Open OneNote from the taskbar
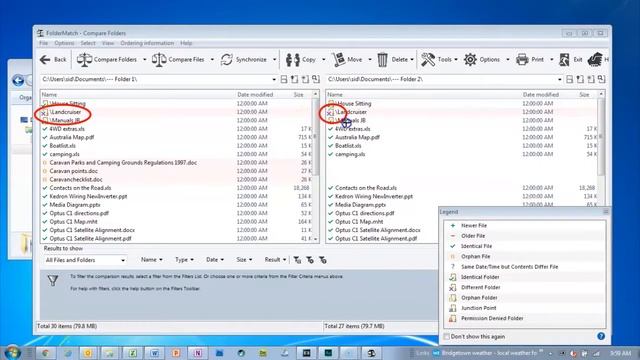This screenshot has width=640, height=360. click(198, 353)
